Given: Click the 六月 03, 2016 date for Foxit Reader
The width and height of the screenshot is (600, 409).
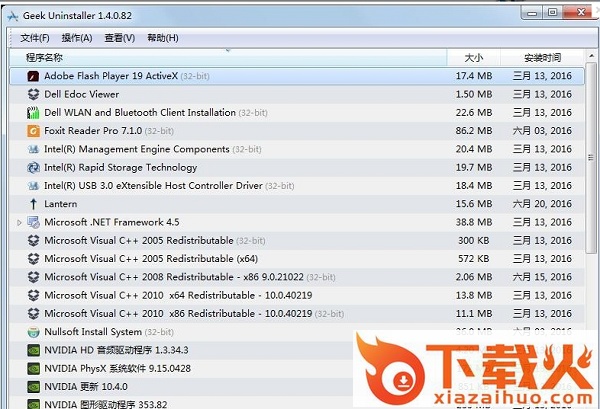Looking at the screenshot, I should point(542,131).
